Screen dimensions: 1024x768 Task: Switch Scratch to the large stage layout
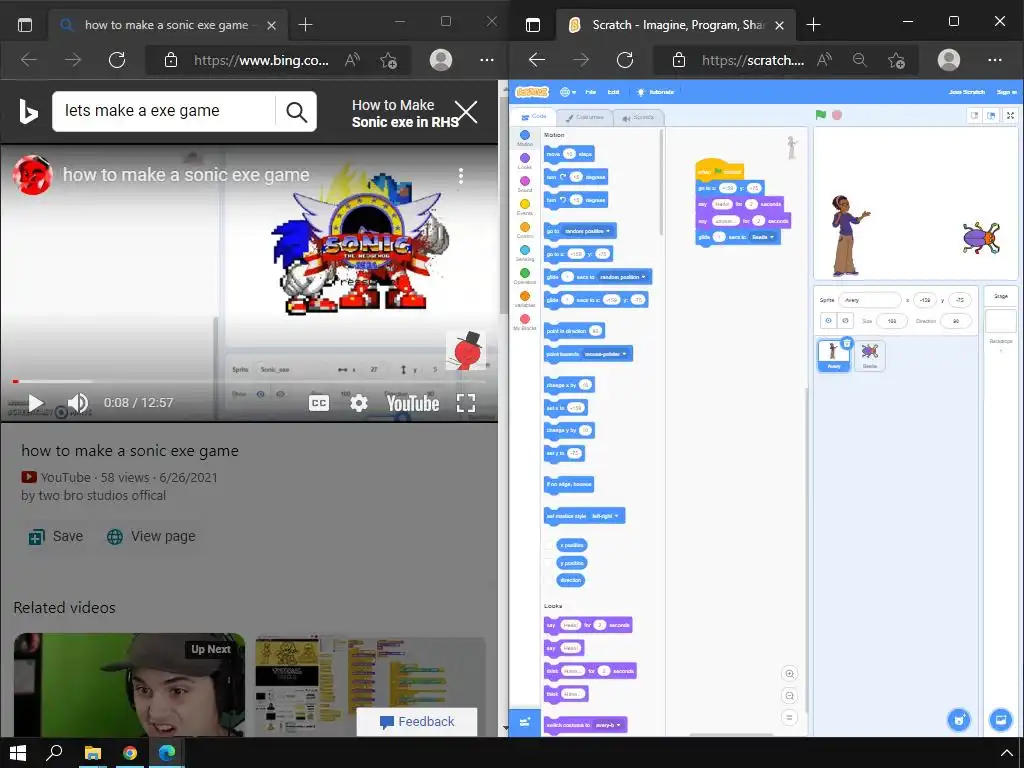pos(991,116)
